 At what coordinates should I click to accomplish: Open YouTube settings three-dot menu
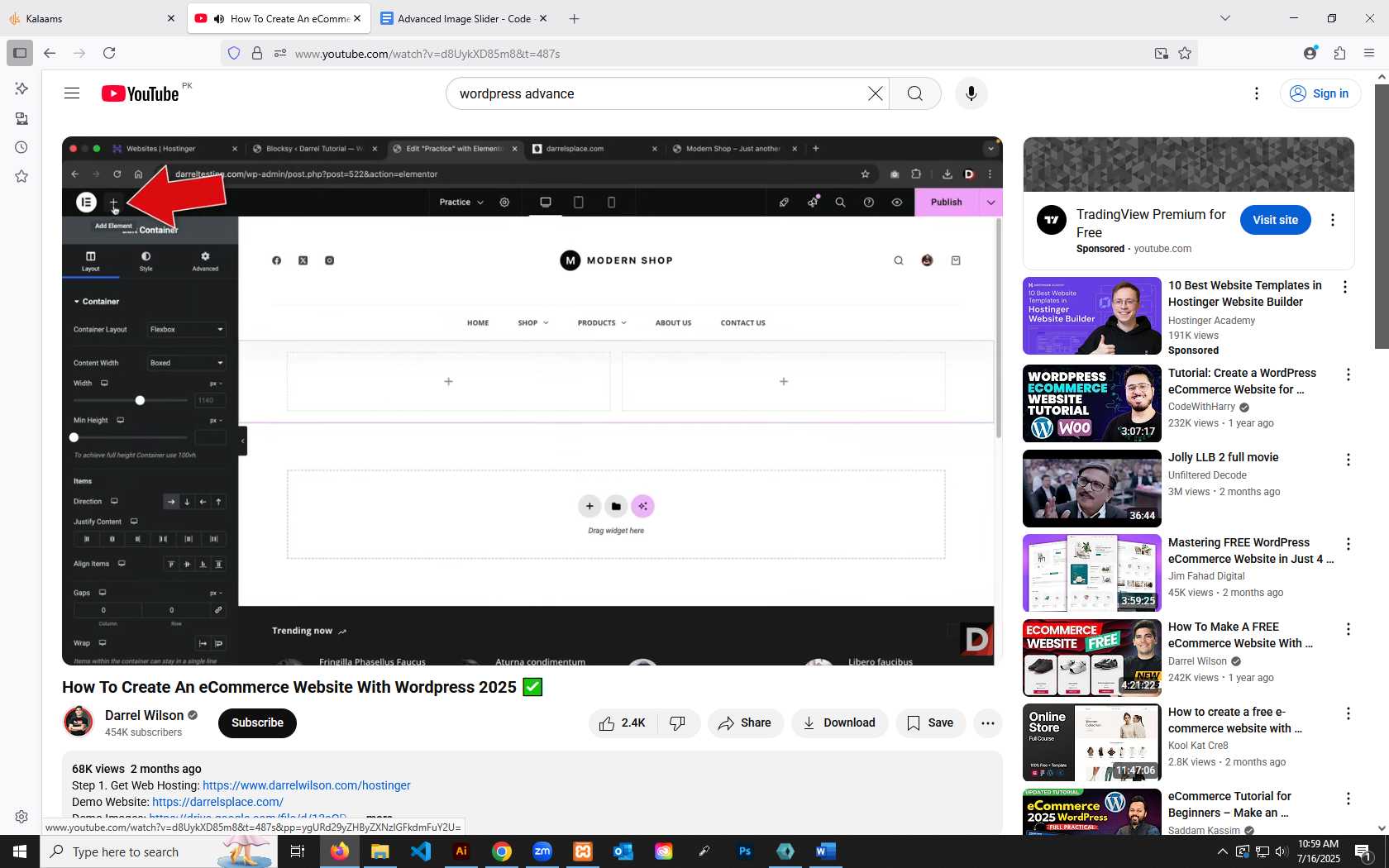(x=1257, y=93)
